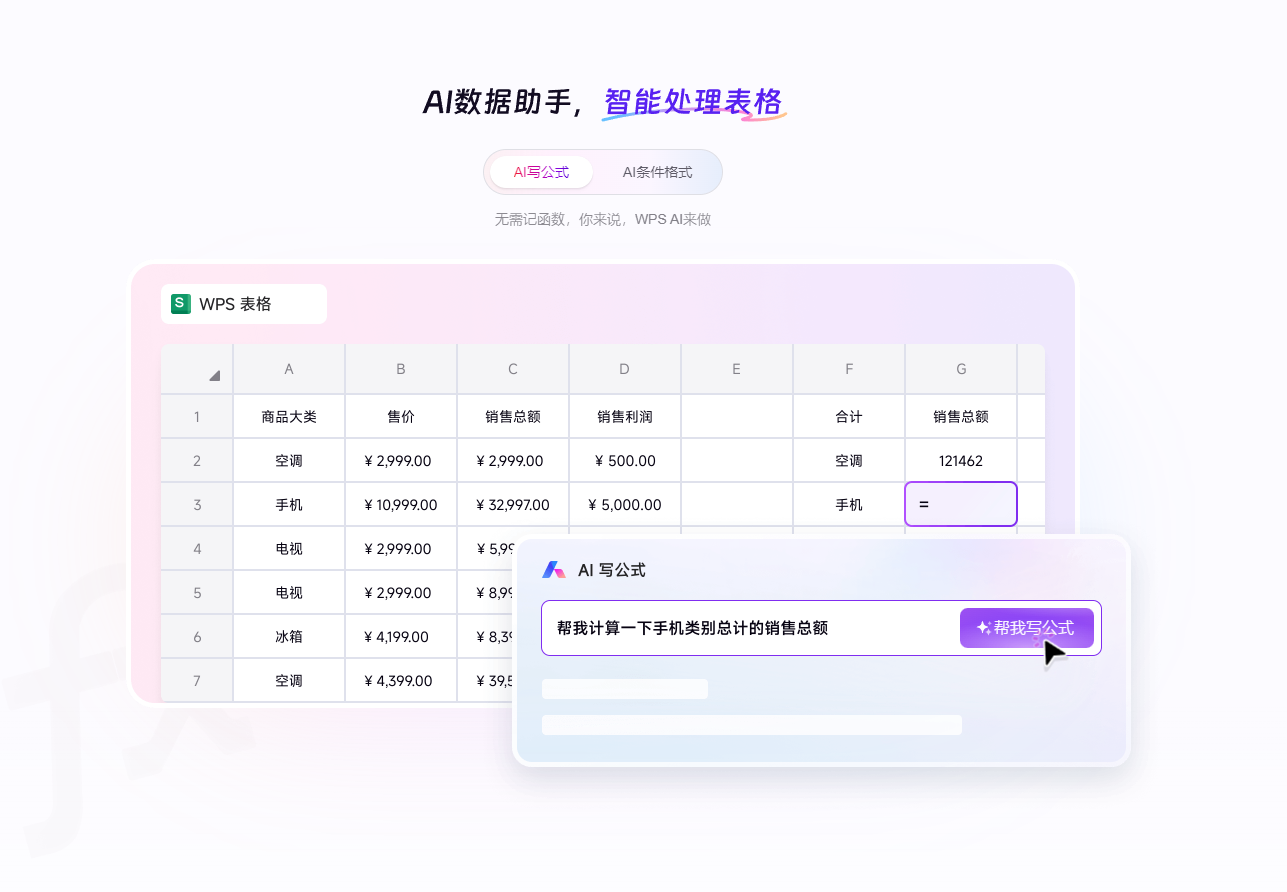Click the 空调 cell in row 2 column A
The image size is (1287, 892).
(x=289, y=461)
